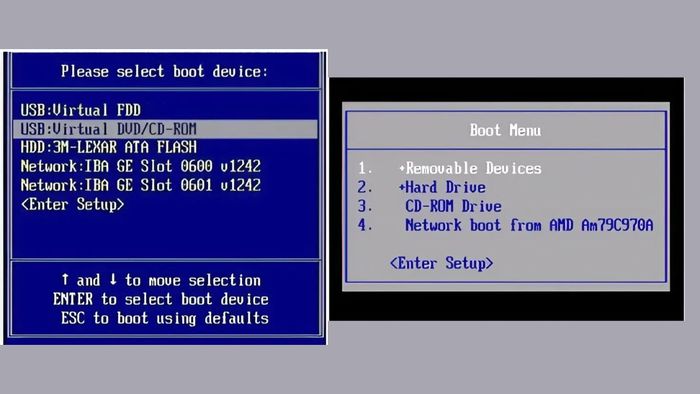Select USB:Virtual FDD boot device

(x=80, y=110)
